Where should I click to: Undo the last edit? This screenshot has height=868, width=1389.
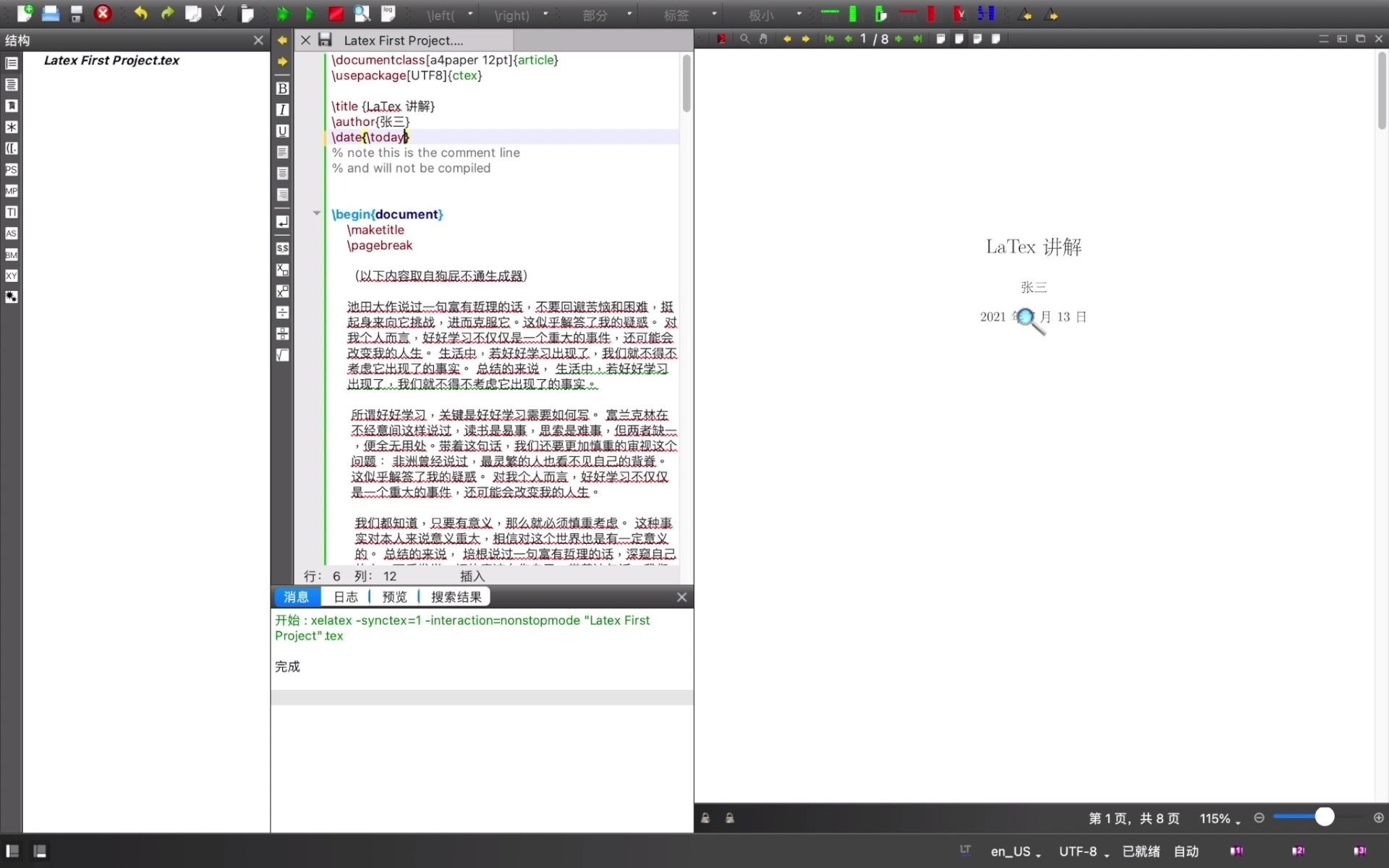140,13
